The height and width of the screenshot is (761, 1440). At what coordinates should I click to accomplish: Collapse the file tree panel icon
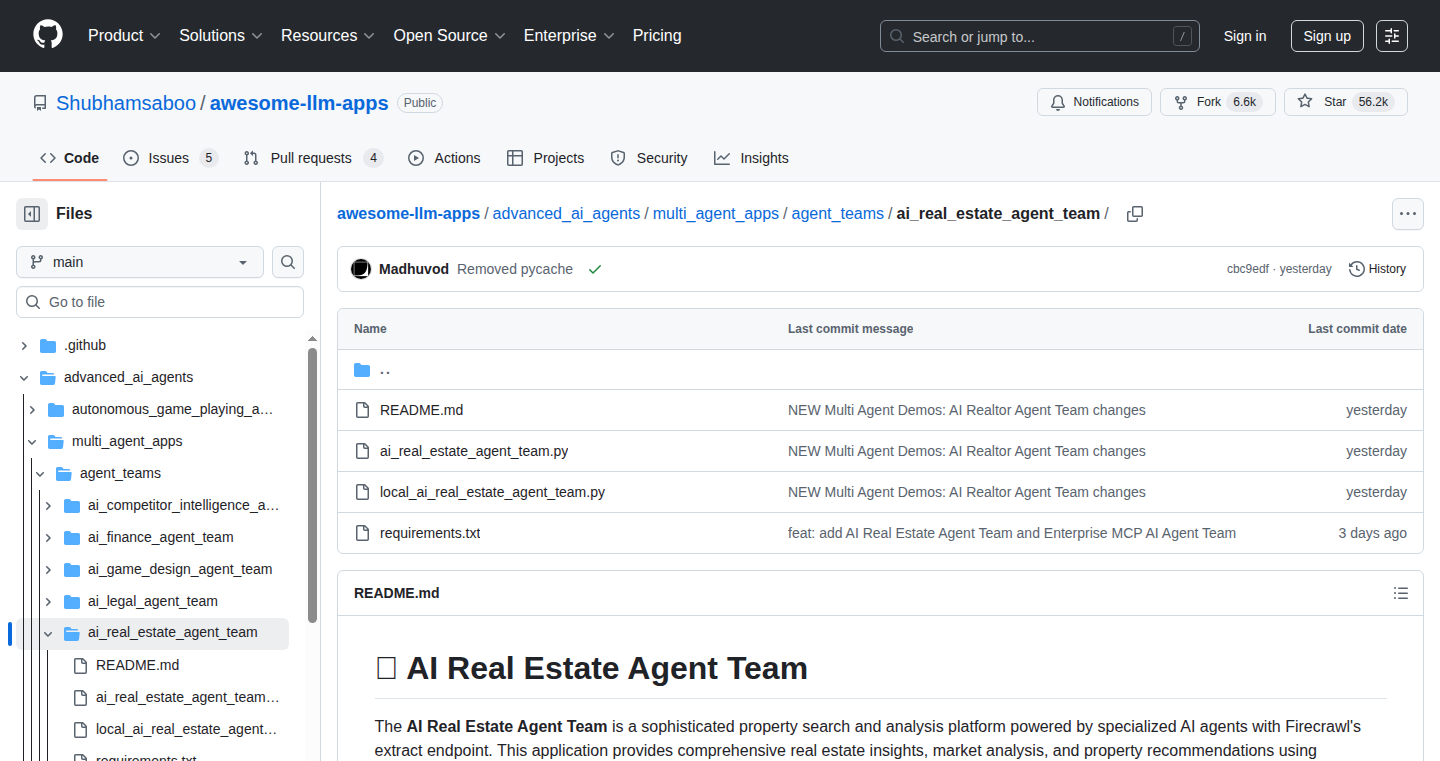tap(32, 213)
